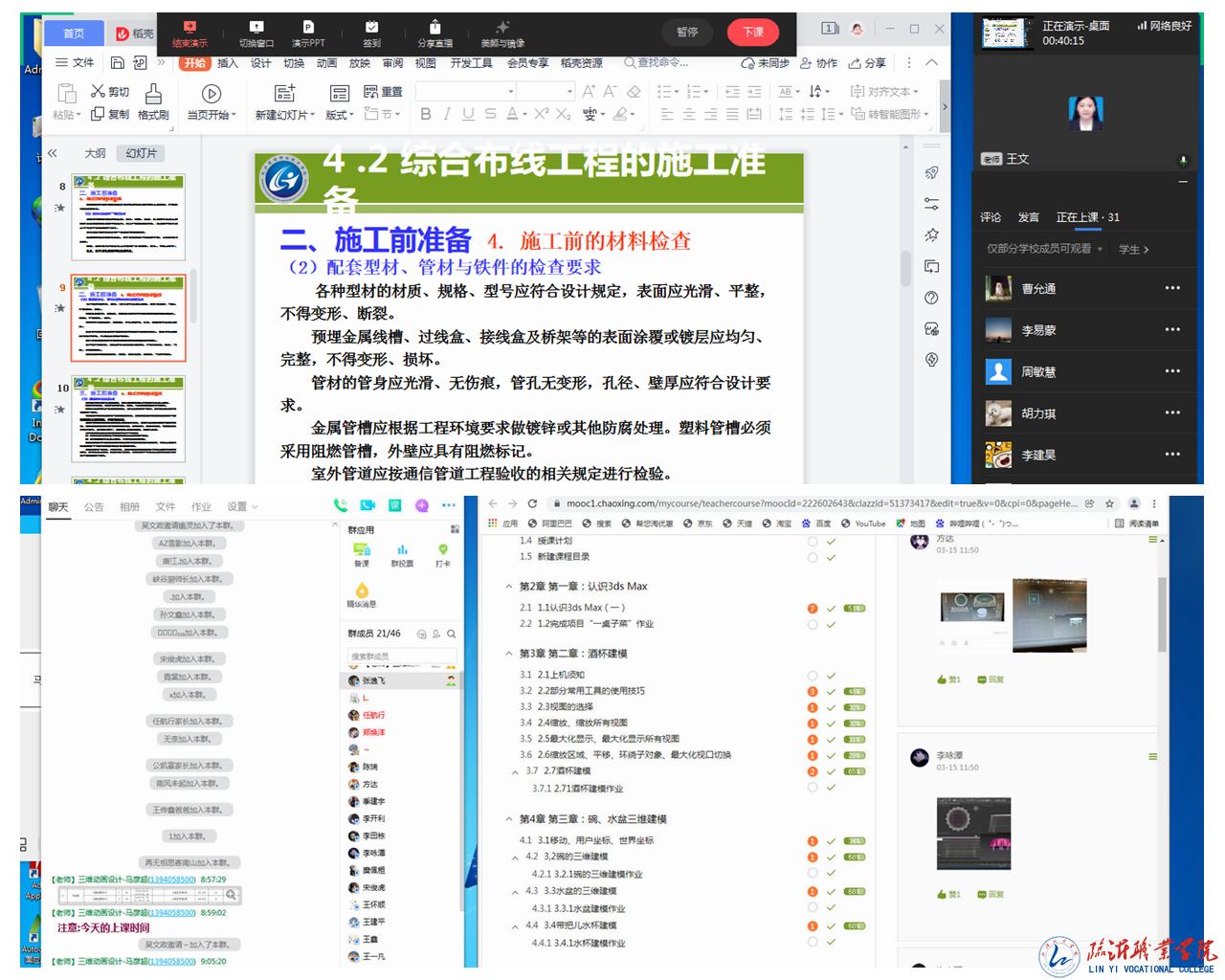Open the YouTube bookmark
1225x980 pixels.
(864, 523)
